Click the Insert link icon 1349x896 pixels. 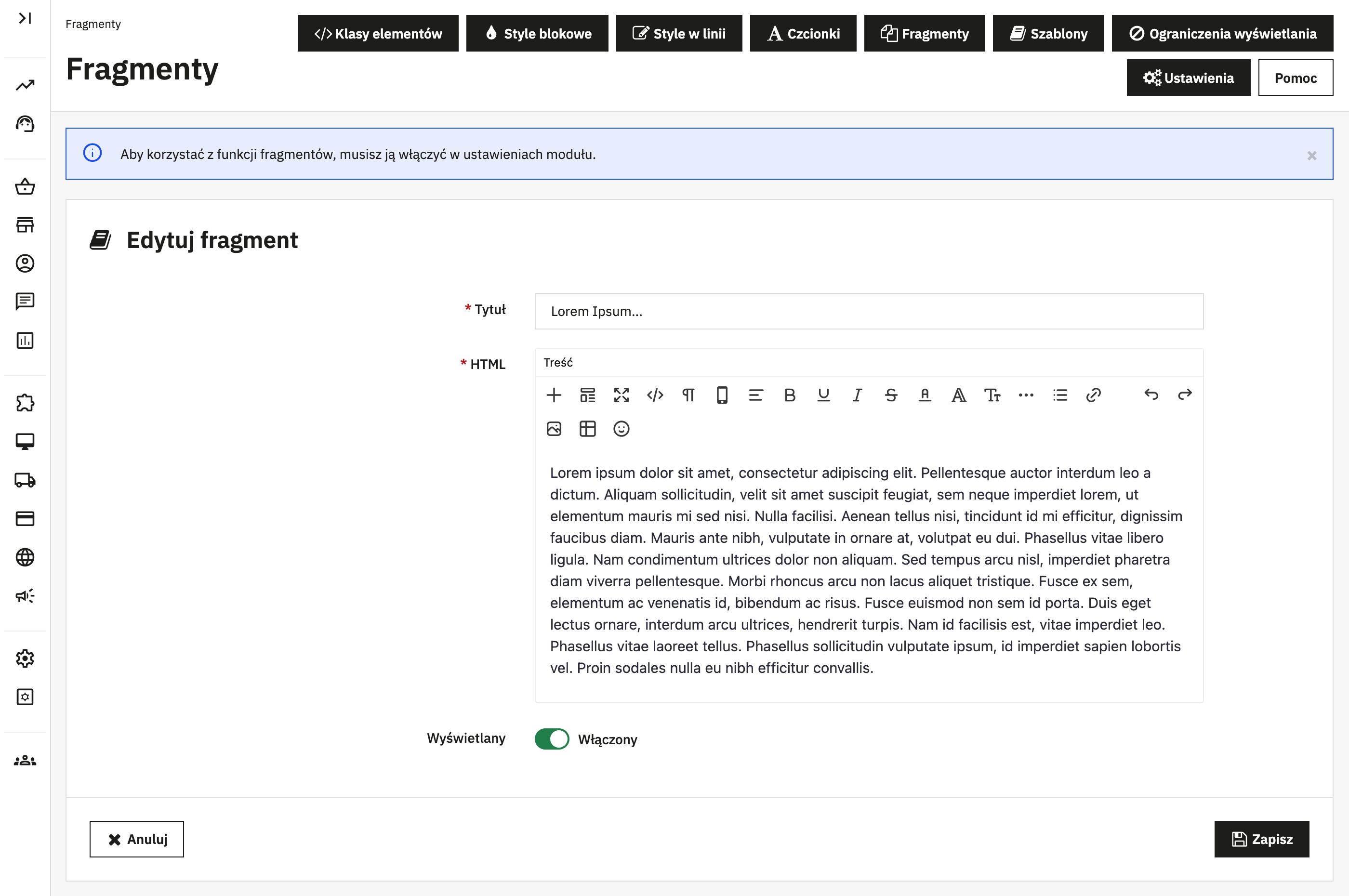pos(1093,395)
